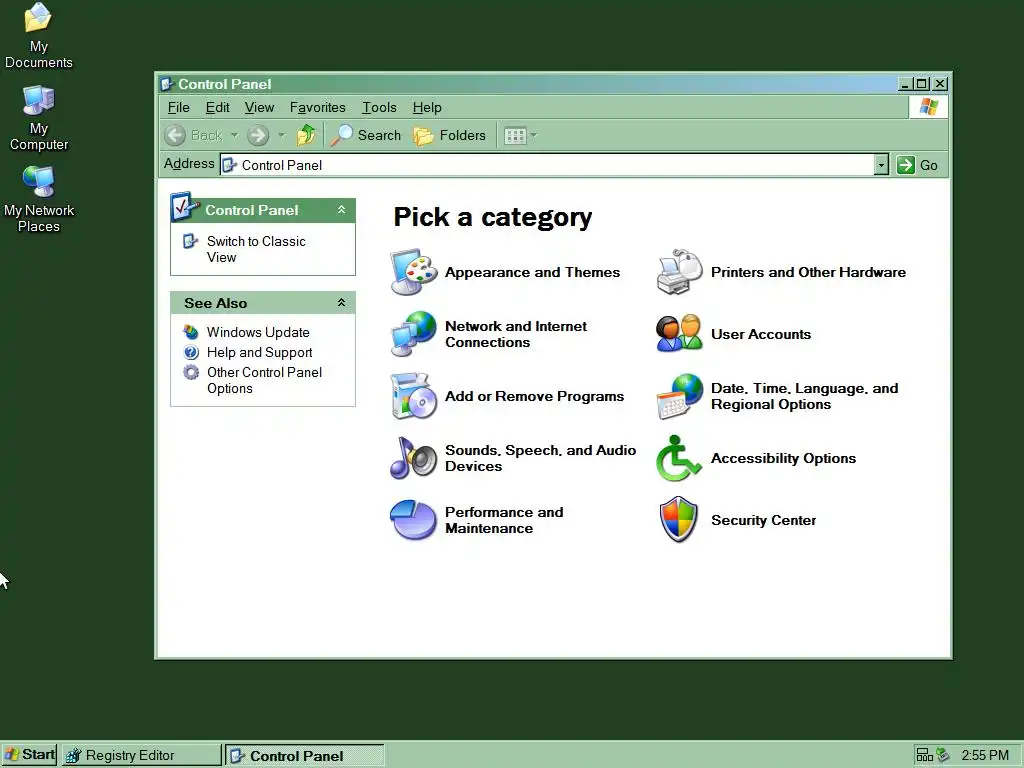The image size is (1024, 768).
Task: Click the Address bar text field
Action: 547,165
